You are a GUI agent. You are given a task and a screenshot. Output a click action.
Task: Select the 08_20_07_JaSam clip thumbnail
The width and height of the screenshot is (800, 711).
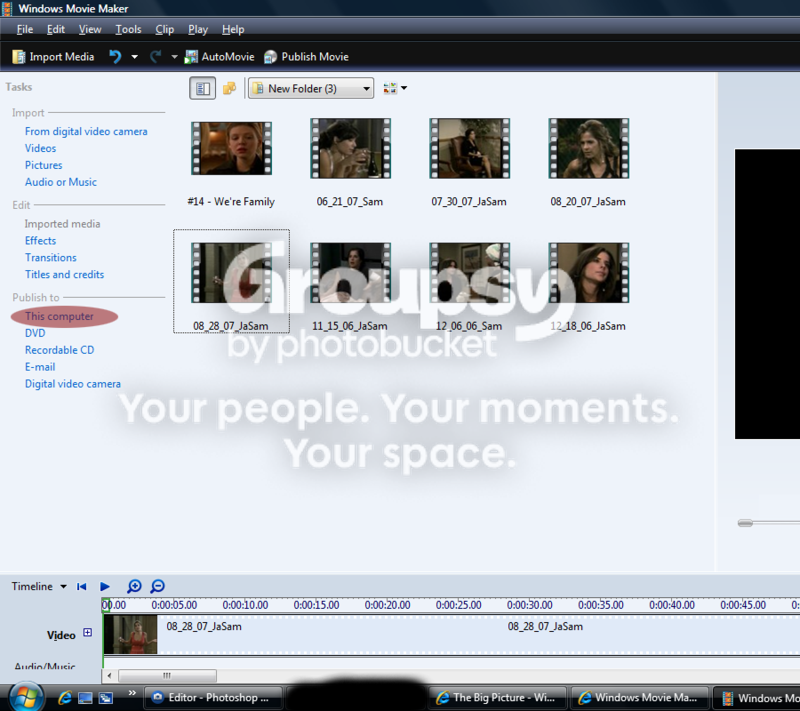(x=589, y=148)
